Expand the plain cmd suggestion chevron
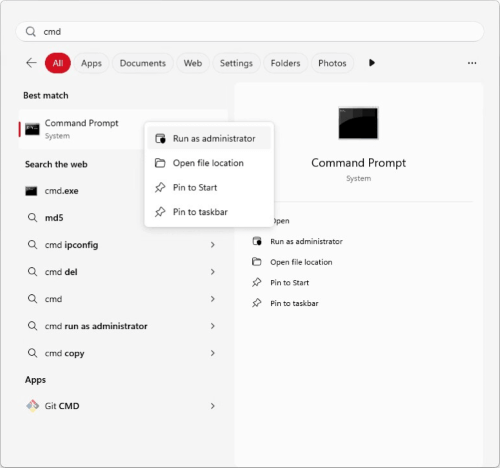The width and height of the screenshot is (500, 468). 213,299
